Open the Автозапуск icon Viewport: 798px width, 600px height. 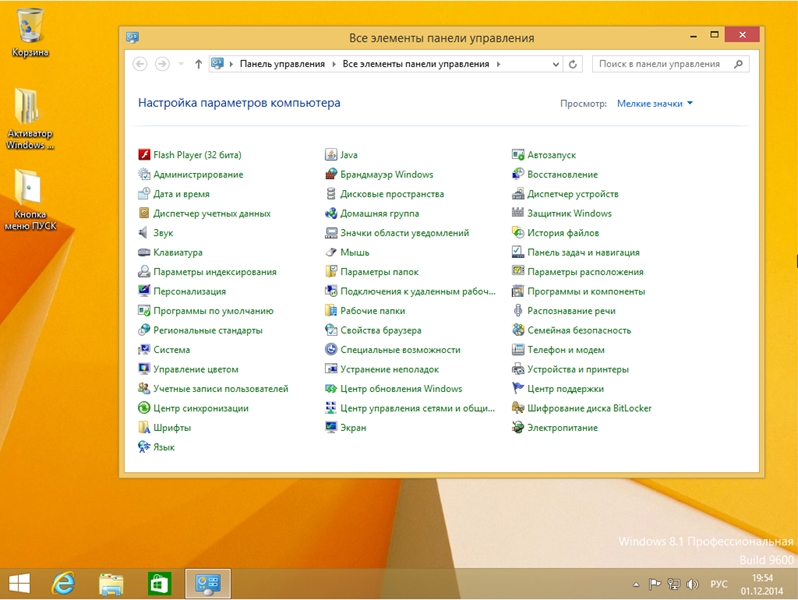[x=518, y=155]
